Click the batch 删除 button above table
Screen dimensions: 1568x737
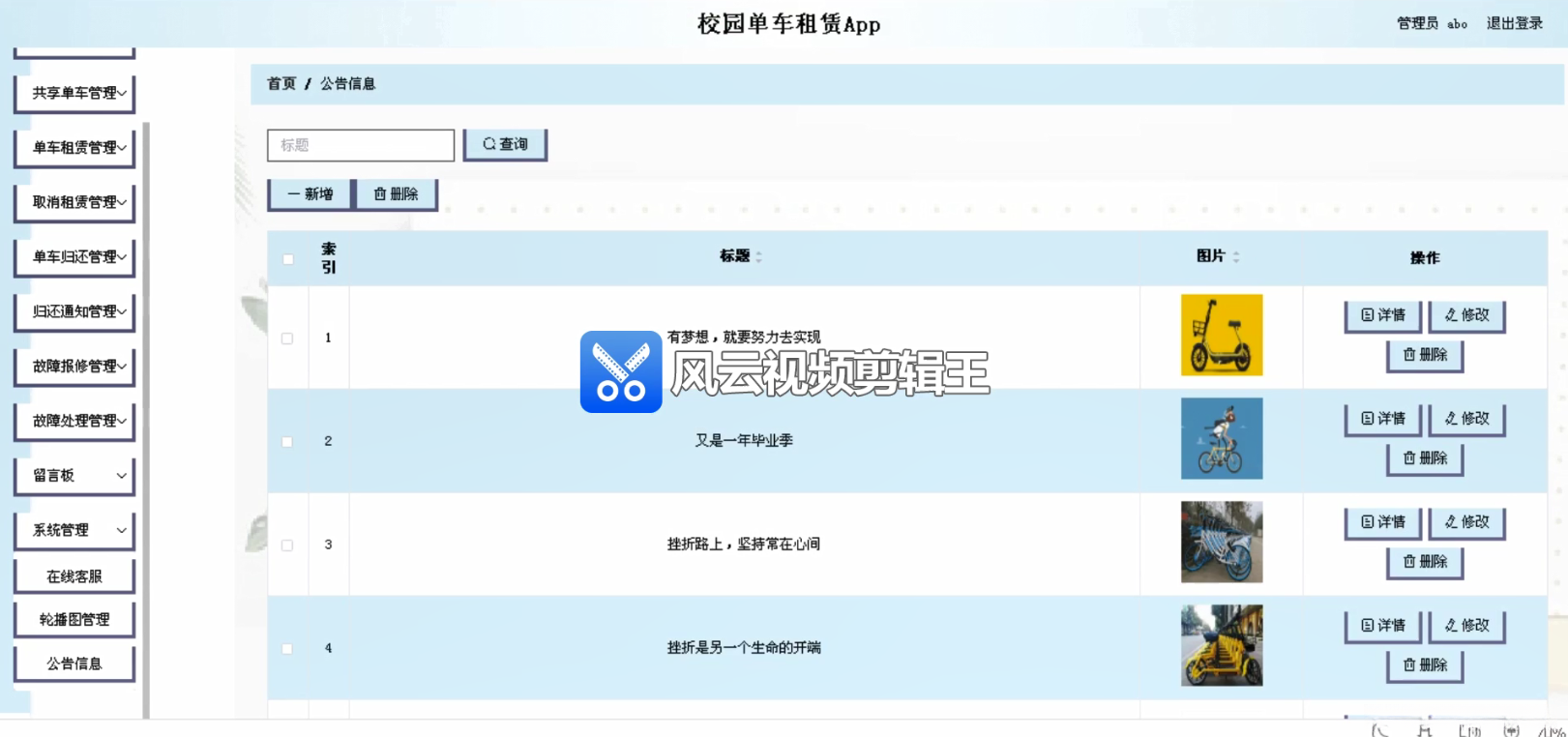396,194
